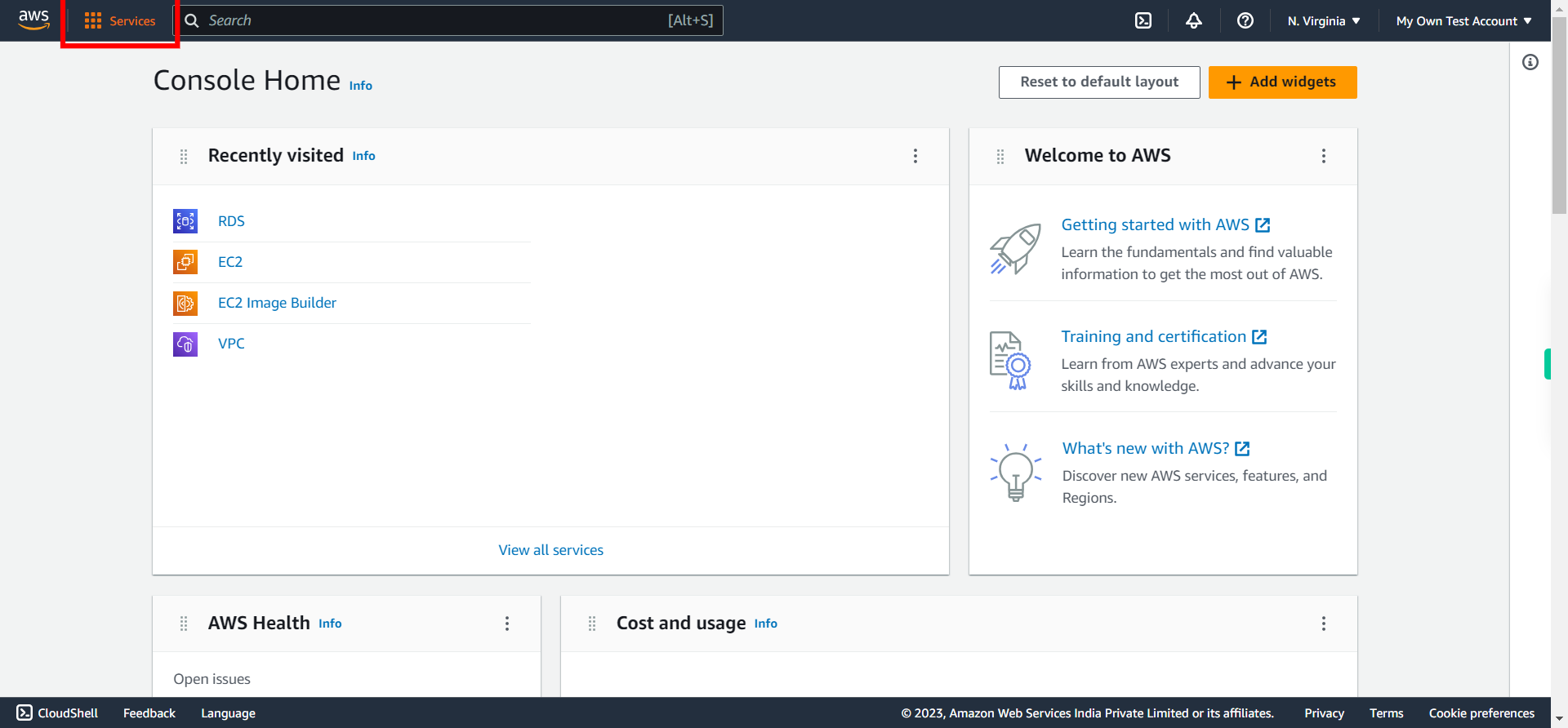1568x728 pixels.
Task: Click Info link beside Recently visited
Action: [363, 156]
